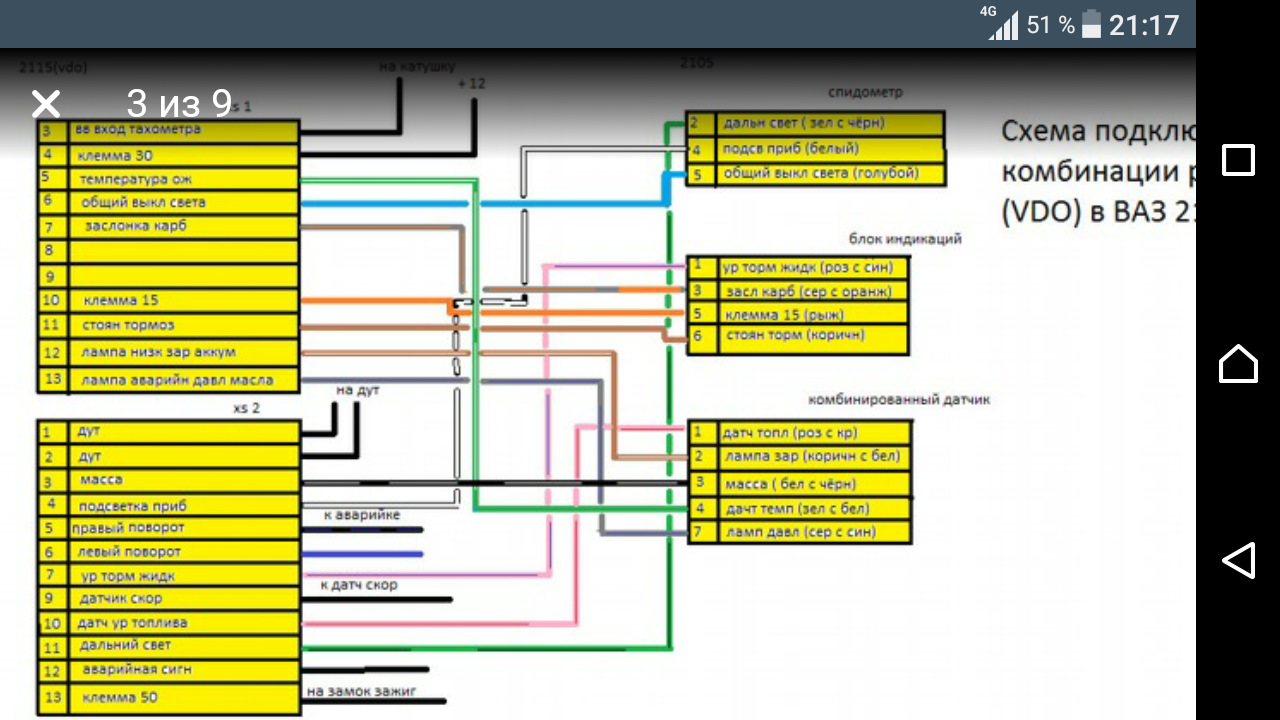This screenshot has height=720, width=1280.
Task: Tap 'лампа низк зар аккум' row
Action: (x=168, y=352)
